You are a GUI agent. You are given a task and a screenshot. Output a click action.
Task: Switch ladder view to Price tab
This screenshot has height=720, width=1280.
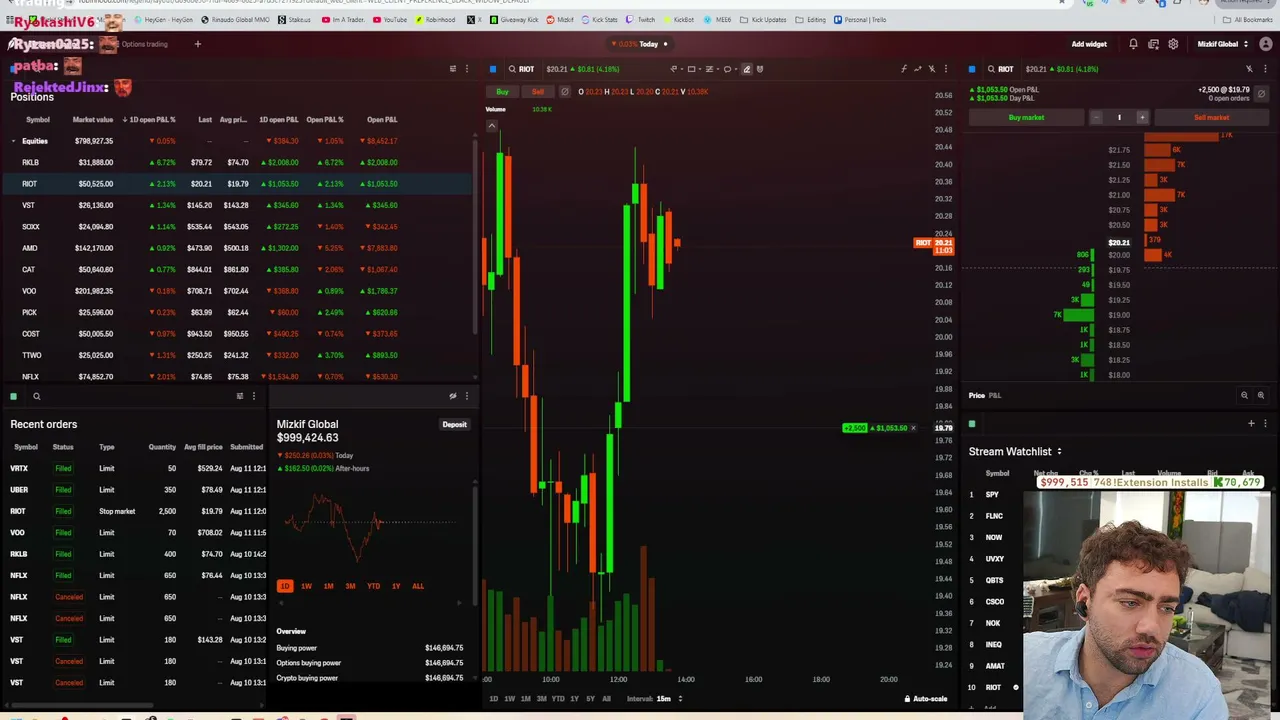point(976,395)
